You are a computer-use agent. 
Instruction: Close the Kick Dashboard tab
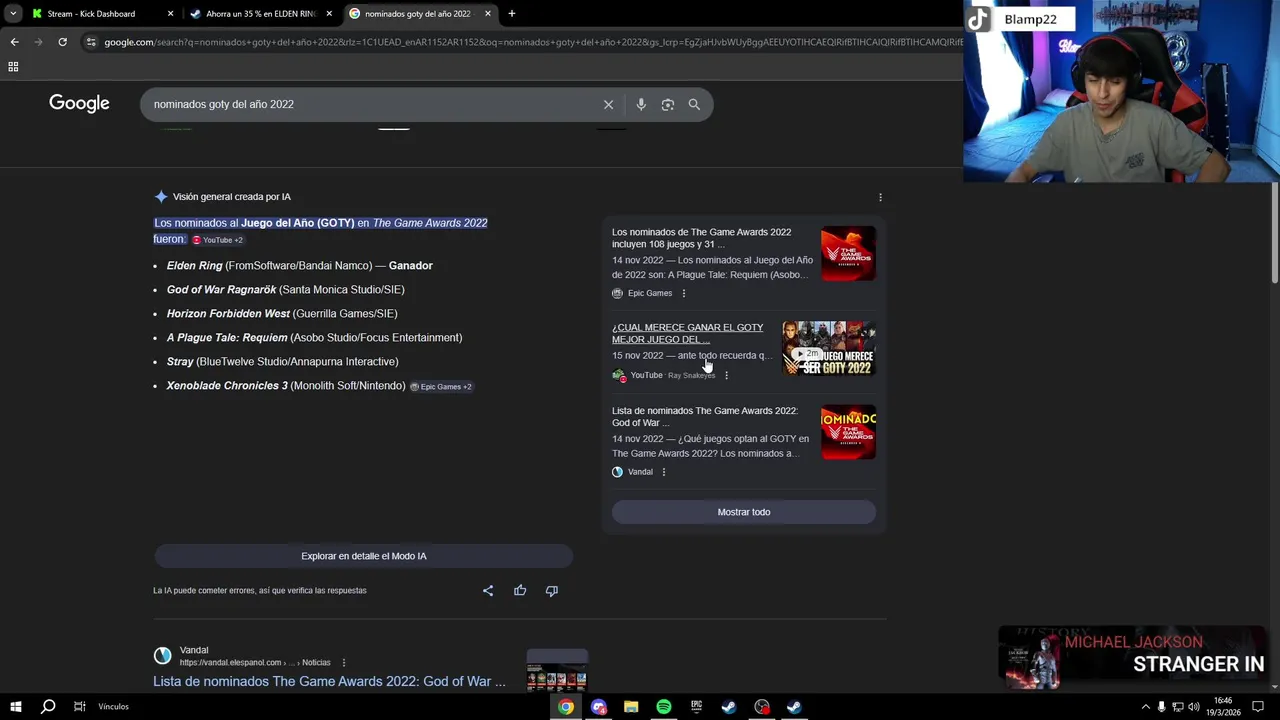point(170,14)
